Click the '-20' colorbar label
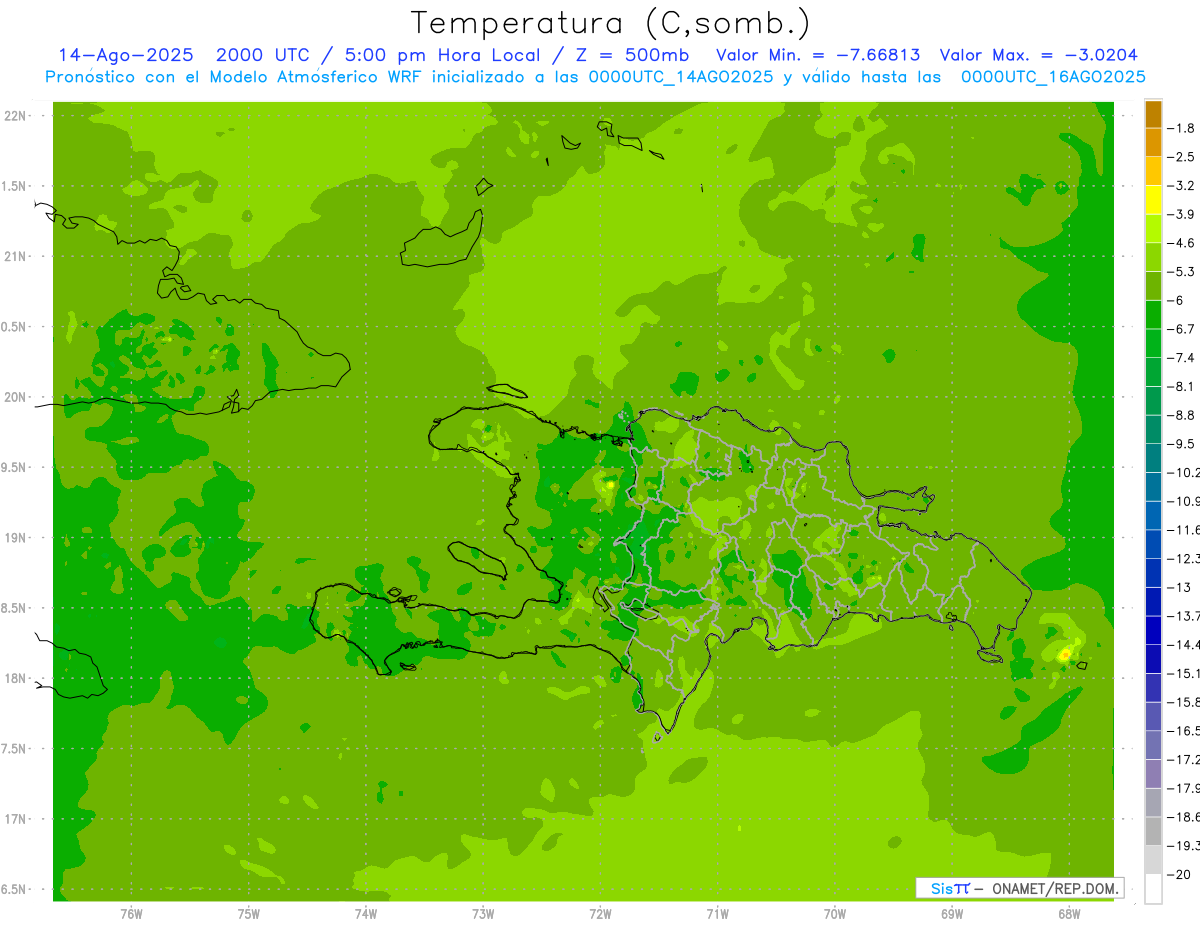This screenshot has width=1200, height=927. (x=1179, y=874)
